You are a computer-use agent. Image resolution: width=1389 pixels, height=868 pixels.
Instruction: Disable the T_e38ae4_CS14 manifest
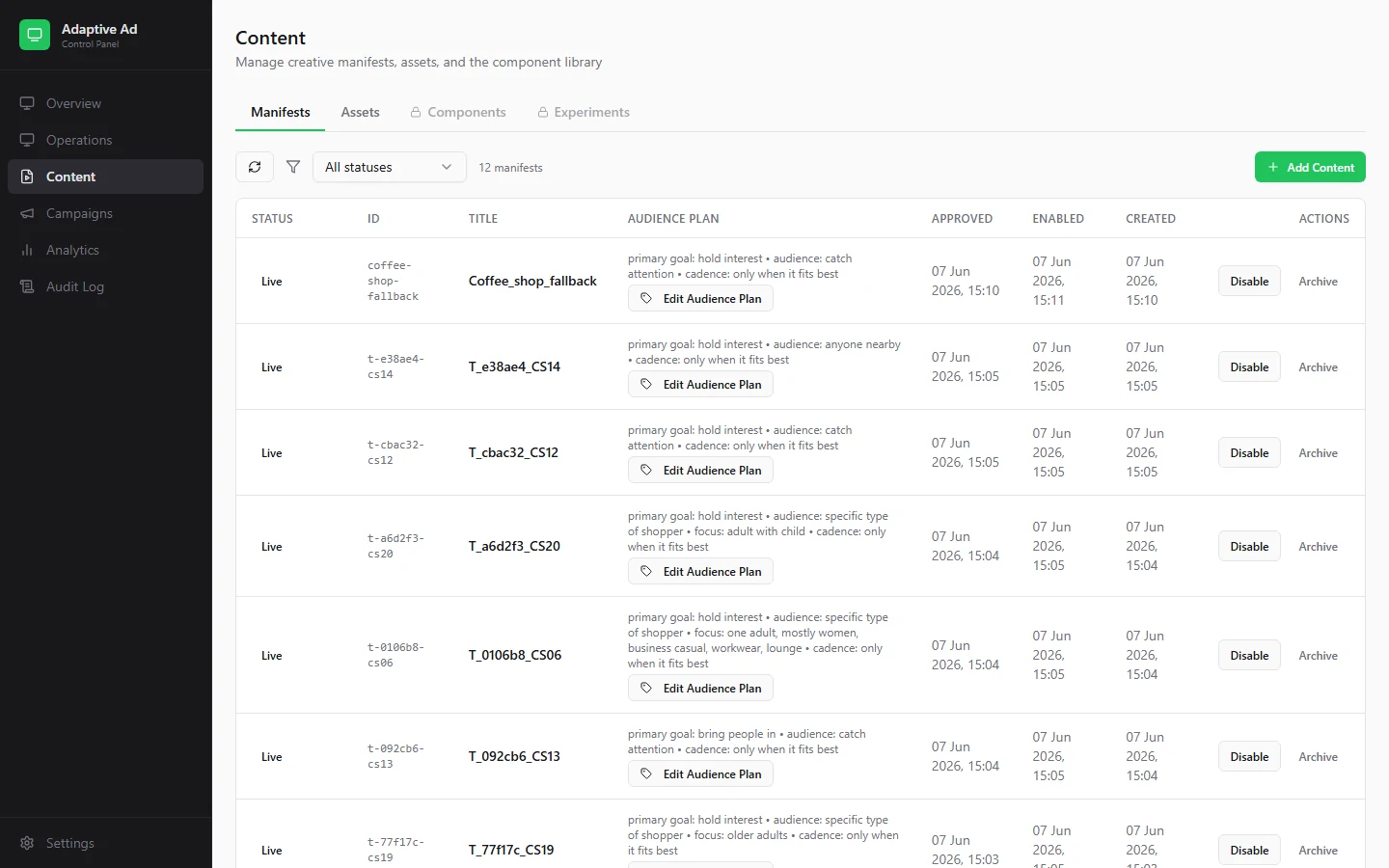pos(1249,366)
